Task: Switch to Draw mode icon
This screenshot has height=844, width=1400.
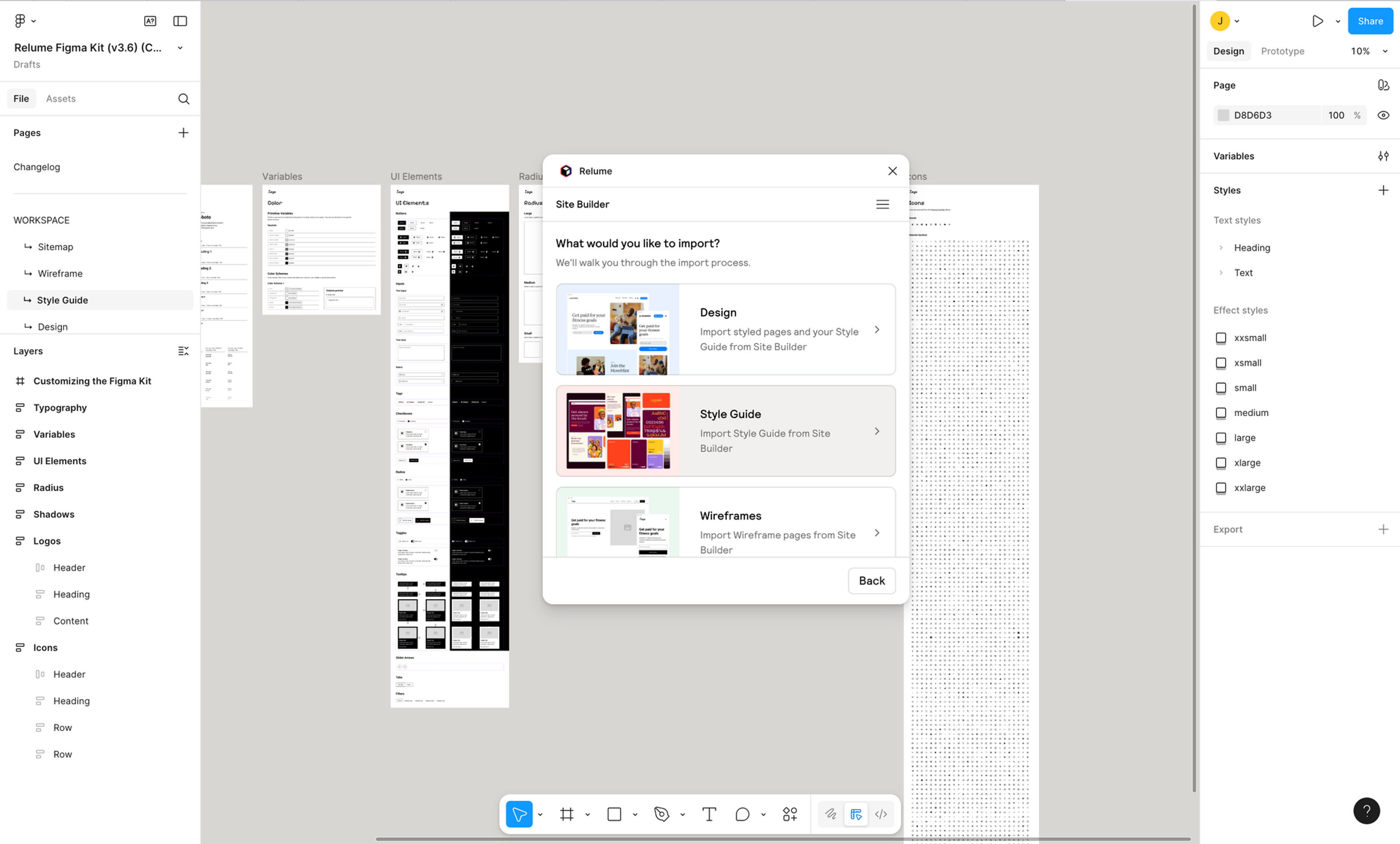Action: [x=831, y=814]
